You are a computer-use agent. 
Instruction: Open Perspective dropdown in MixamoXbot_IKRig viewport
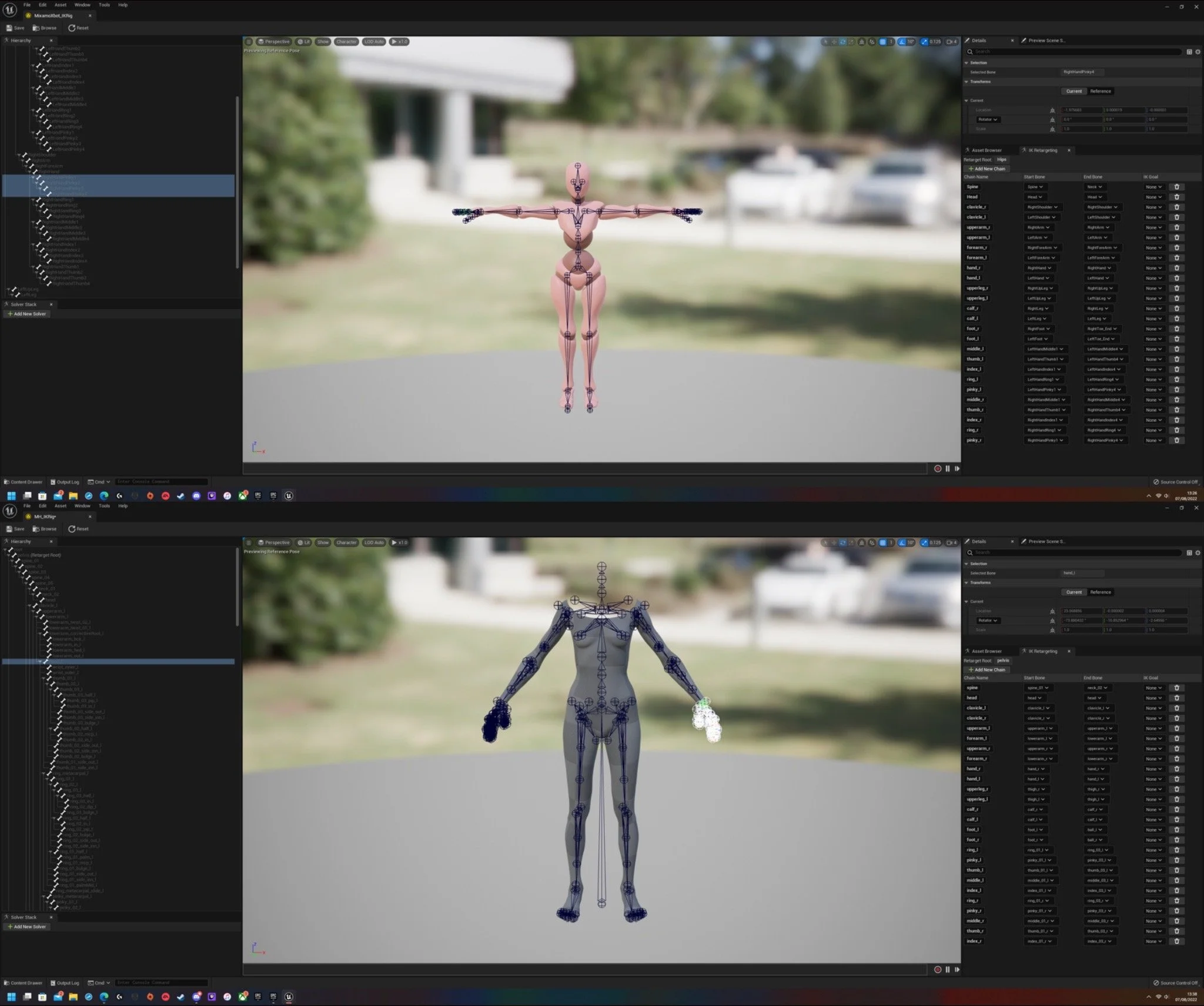coord(274,42)
